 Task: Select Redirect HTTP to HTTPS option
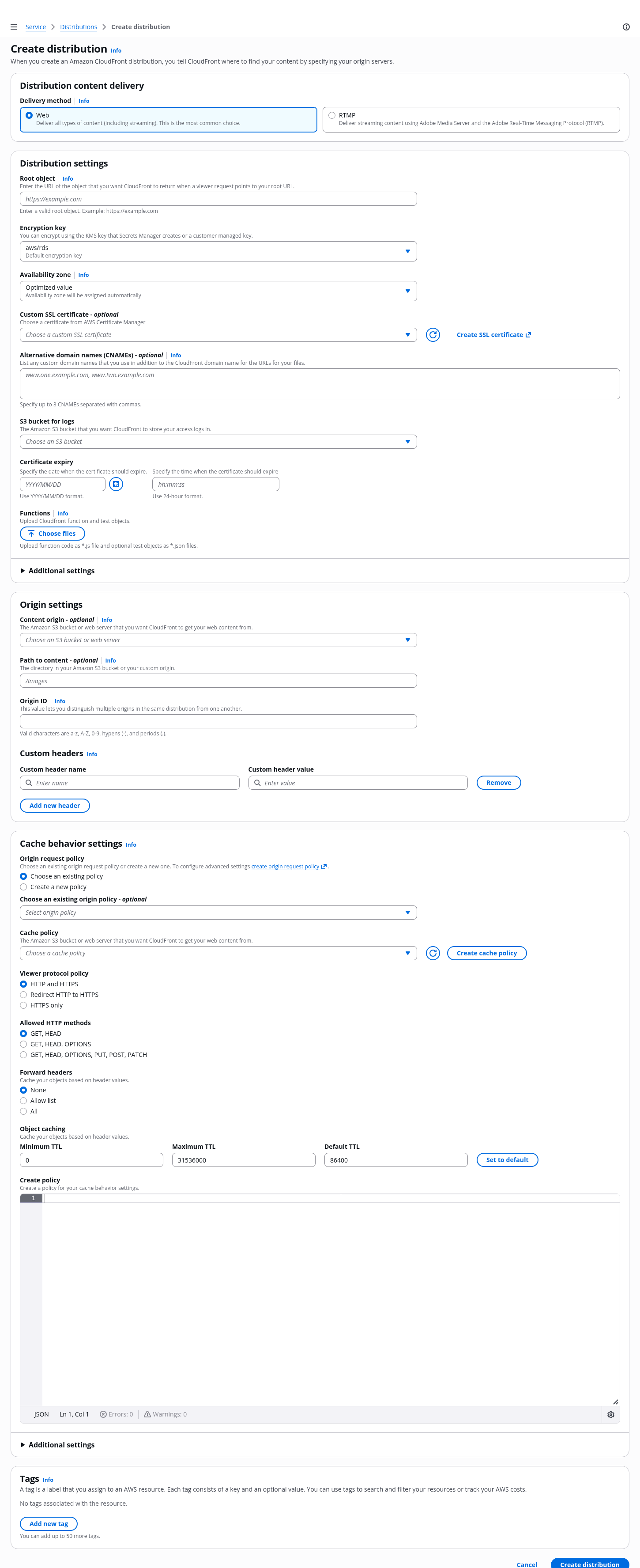24,995
